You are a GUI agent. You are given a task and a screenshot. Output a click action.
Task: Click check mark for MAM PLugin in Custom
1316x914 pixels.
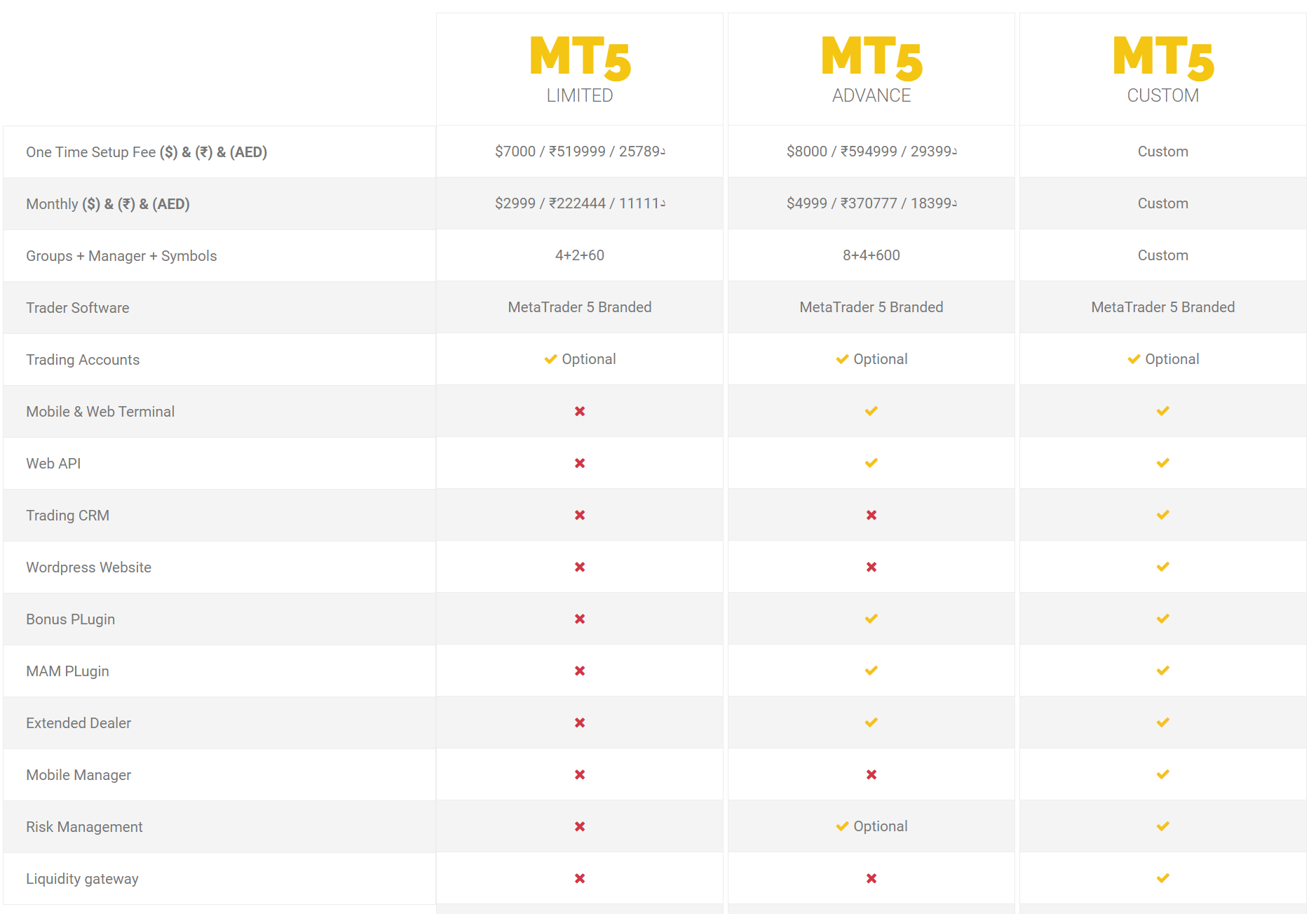pos(1163,671)
